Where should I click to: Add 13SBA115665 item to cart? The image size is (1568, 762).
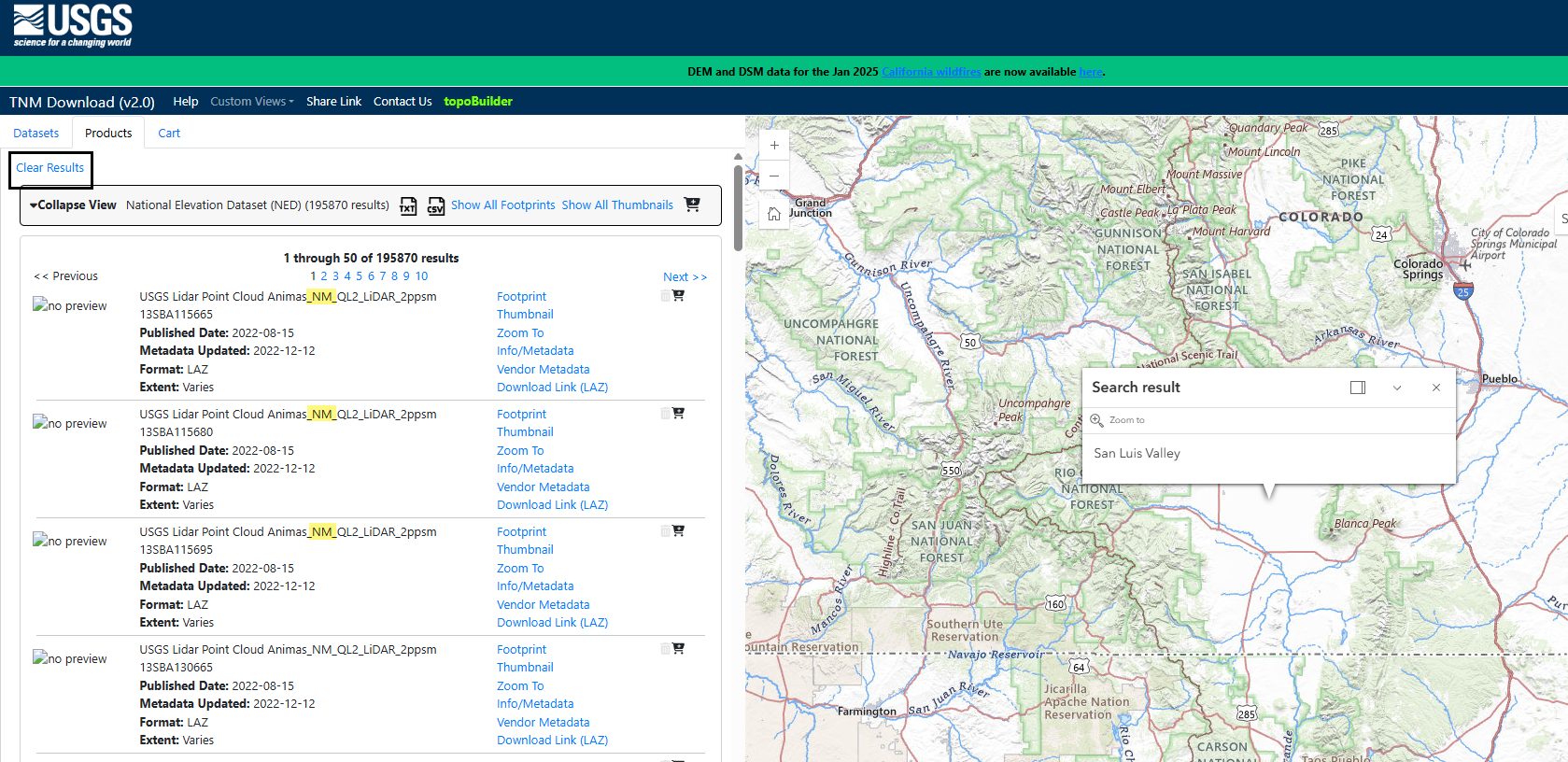pos(678,295)
